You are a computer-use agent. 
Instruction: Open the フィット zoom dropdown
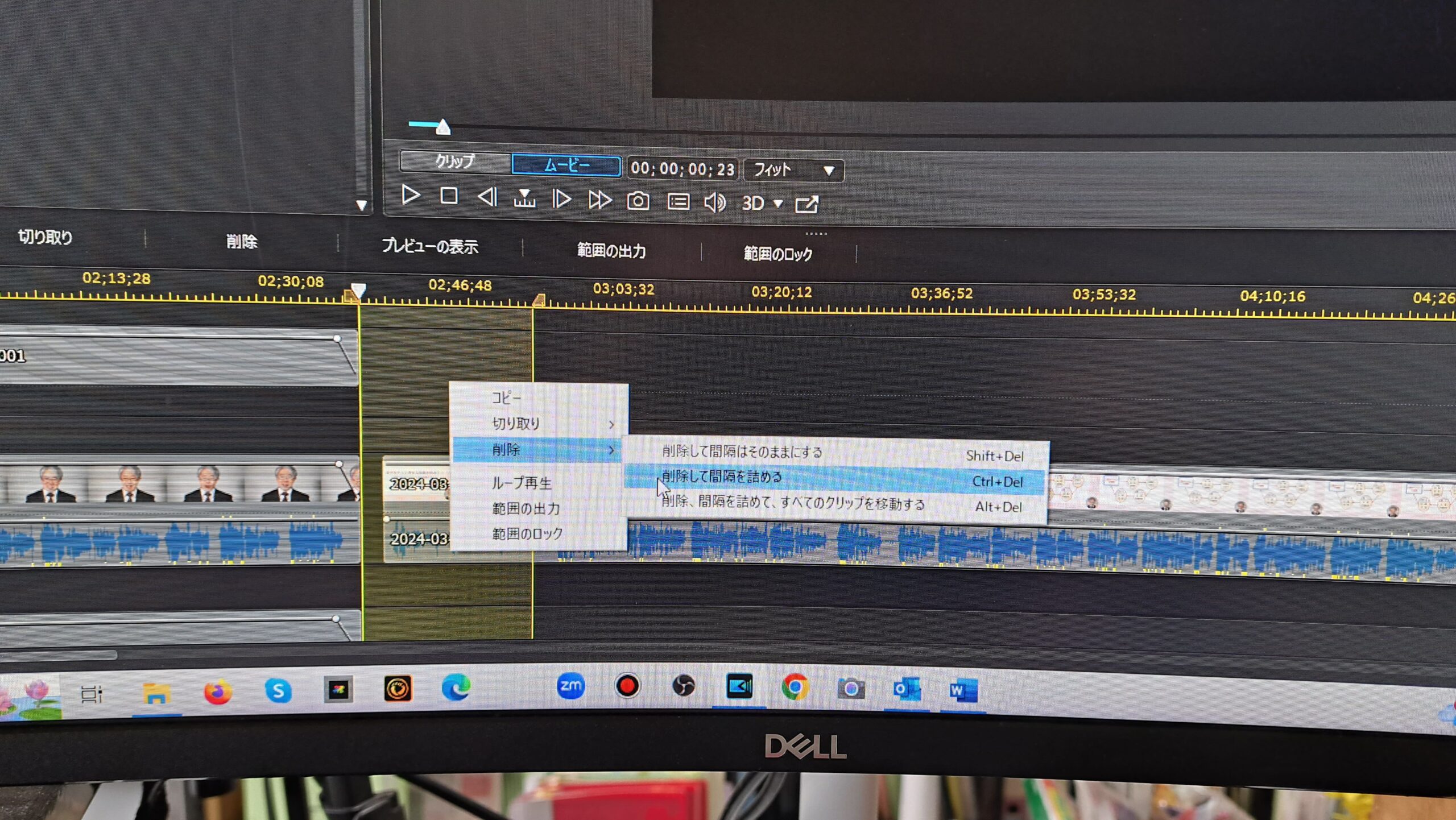click(794, 170)
